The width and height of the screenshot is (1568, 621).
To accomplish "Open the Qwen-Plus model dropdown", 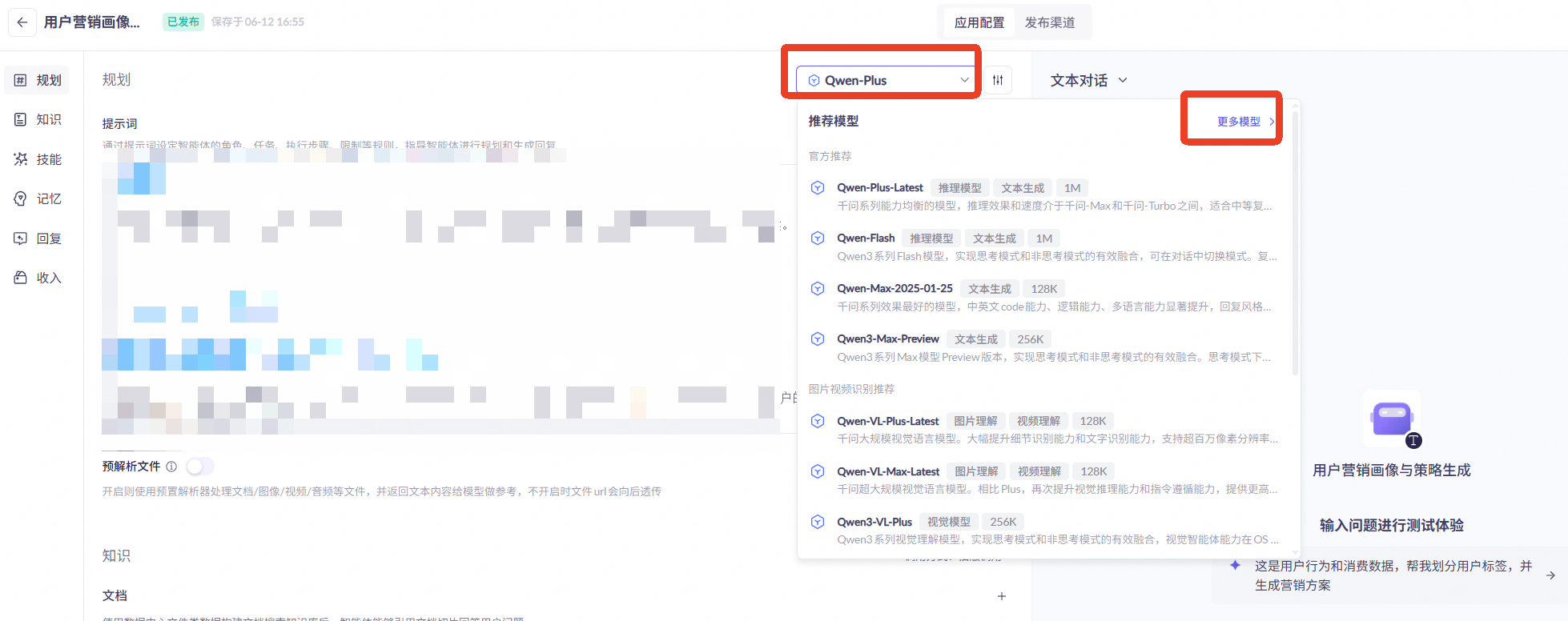I will coord(886,80).
